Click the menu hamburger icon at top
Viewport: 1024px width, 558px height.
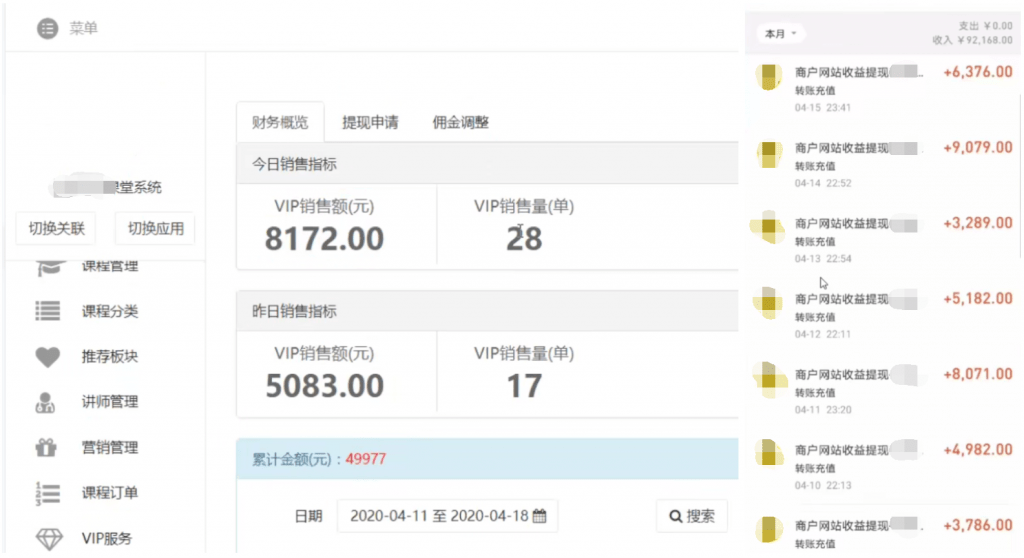(x=47, y=29)
